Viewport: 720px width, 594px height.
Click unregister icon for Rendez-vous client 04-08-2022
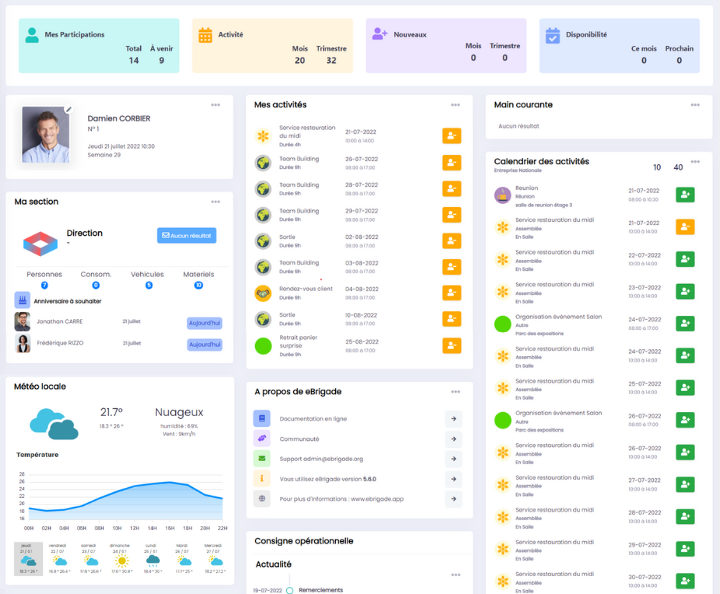click(x=451, y=293)
